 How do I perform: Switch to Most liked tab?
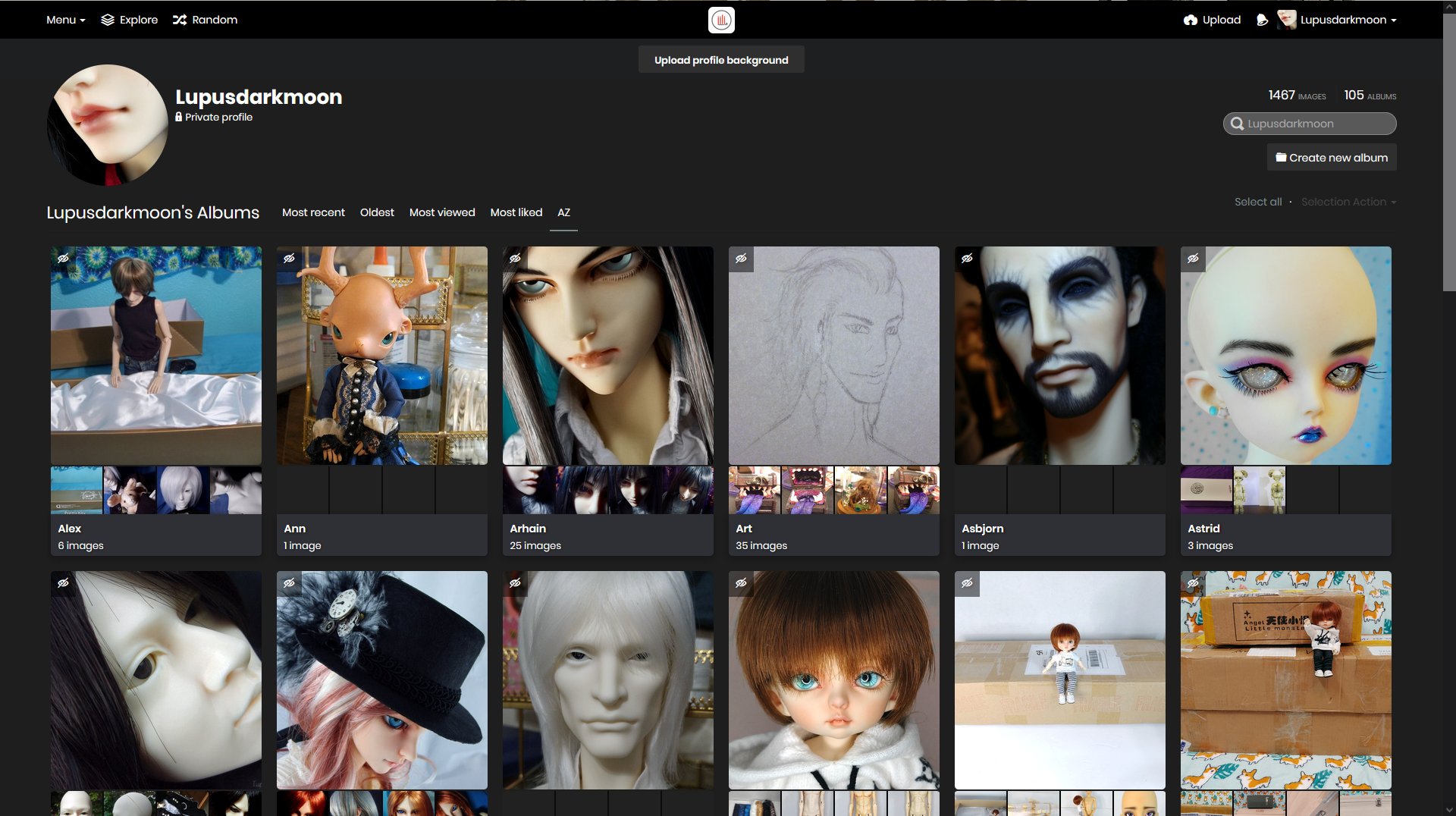[x=516, y=212]
